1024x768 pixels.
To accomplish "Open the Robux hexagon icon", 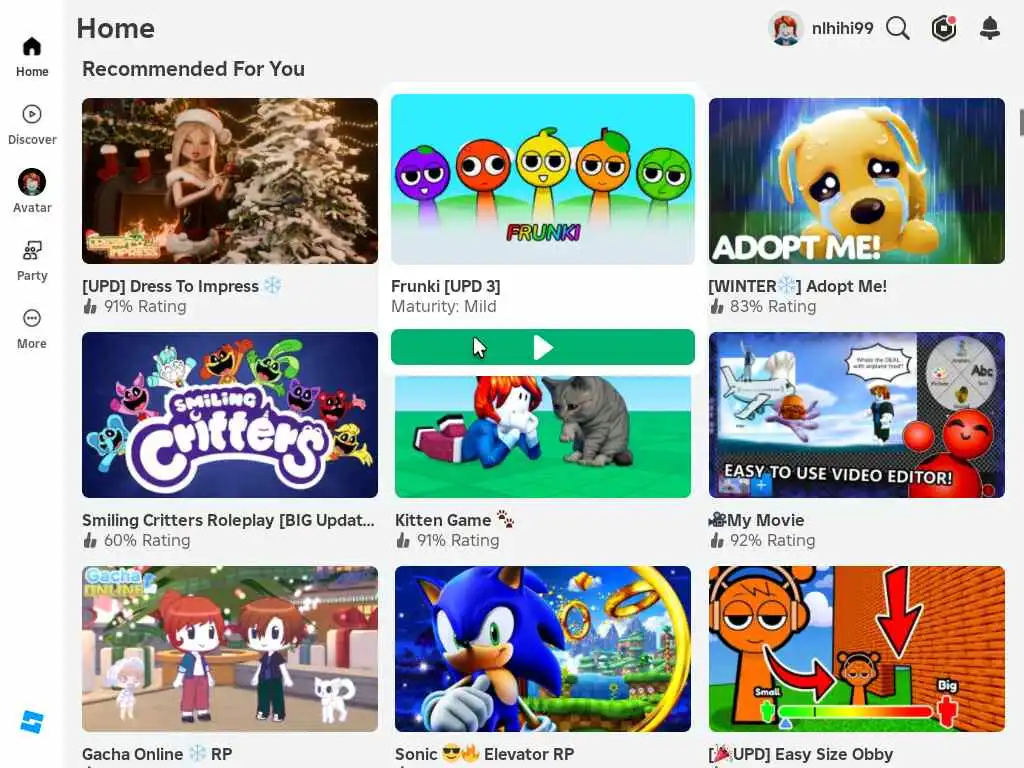I will click(x=944, y=29).
